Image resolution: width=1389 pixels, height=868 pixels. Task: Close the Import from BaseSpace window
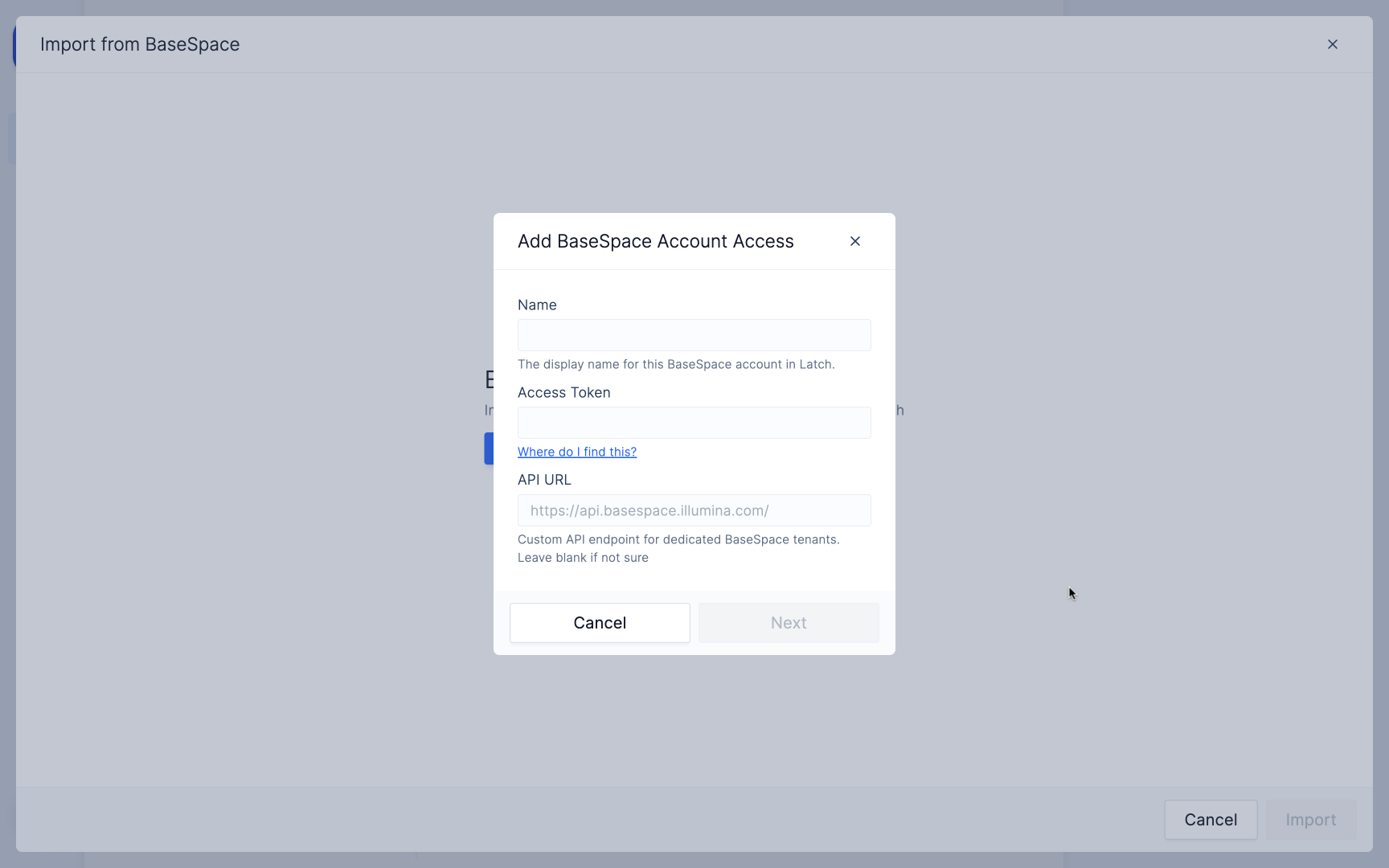tap(1333, 44)
